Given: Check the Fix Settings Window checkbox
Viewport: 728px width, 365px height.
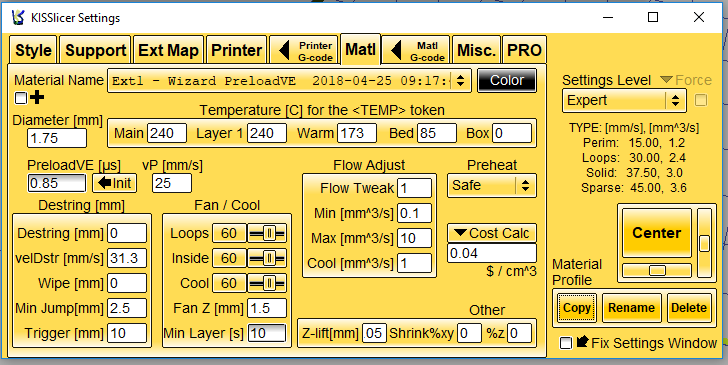Looking at the screenshot, I should pos(566,343).
